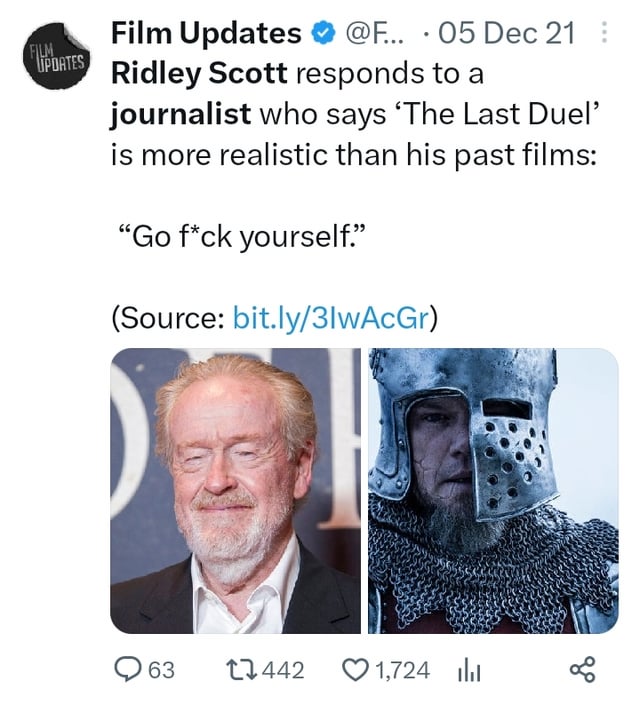Click the bold Ridley Scott text
The height and width of the screenshot is (705, 640).
pos(199,73)
